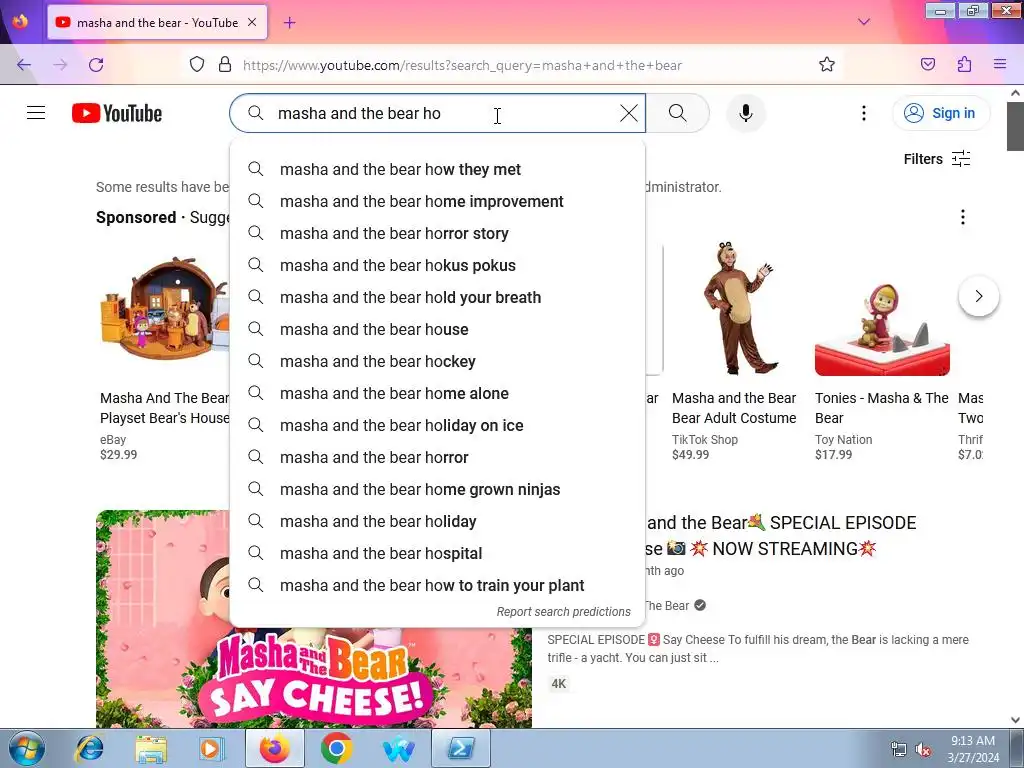Report search predictions link
This screenshot has height=768, width=1024.
[x=564, y=612]
